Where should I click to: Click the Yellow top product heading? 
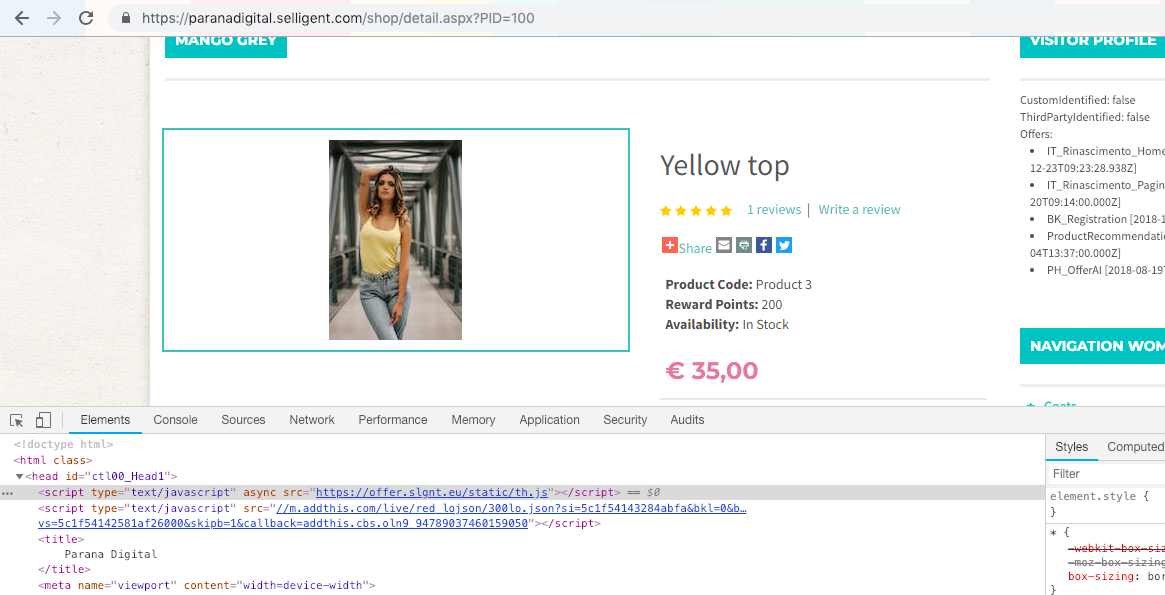coord(724,165)
